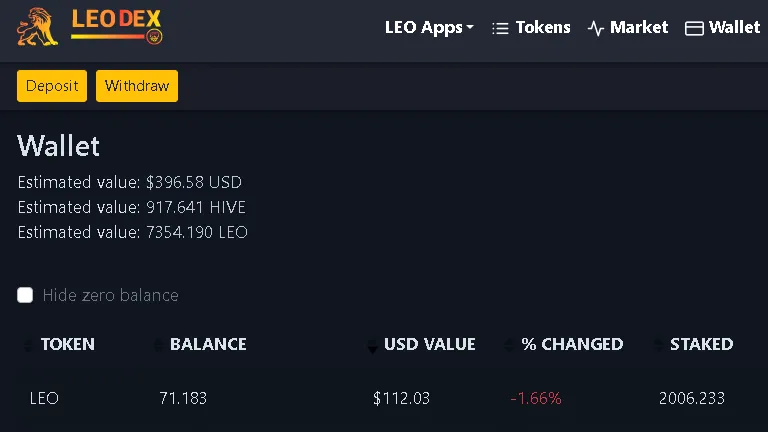Click the Tokens list icon

pyautogui.click(x=500, y=28)
